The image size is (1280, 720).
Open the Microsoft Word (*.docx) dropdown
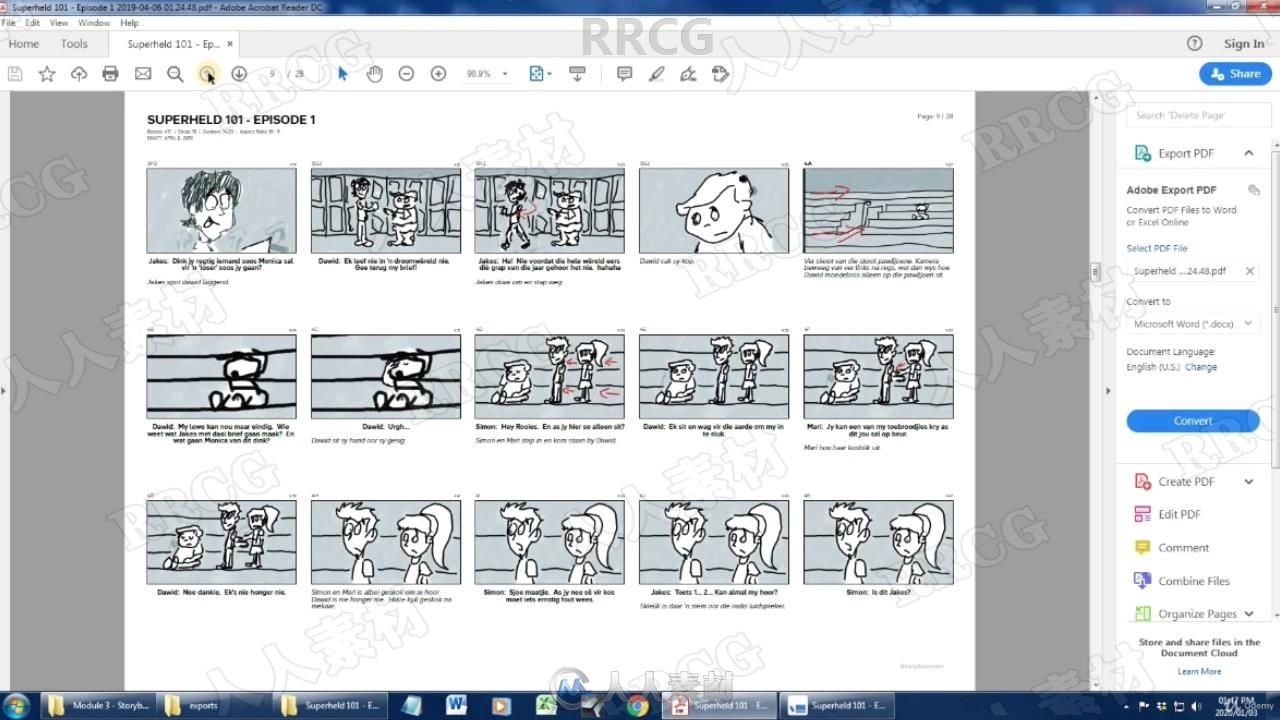click(x=1192, y=324)
